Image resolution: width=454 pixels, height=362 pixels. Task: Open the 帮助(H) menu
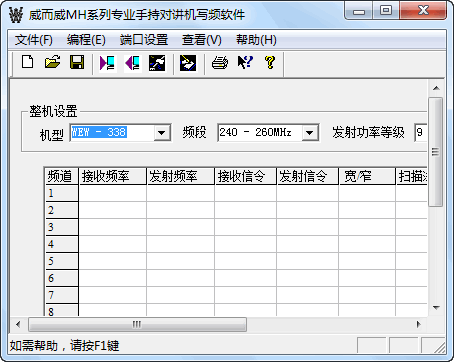[x=256, y=40]
